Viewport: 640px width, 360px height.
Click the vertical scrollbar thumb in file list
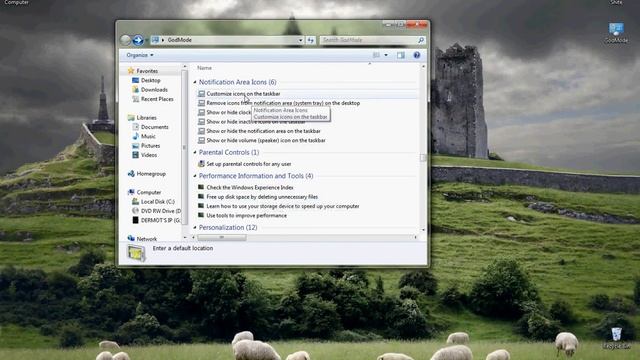click(x=423, y=158)
